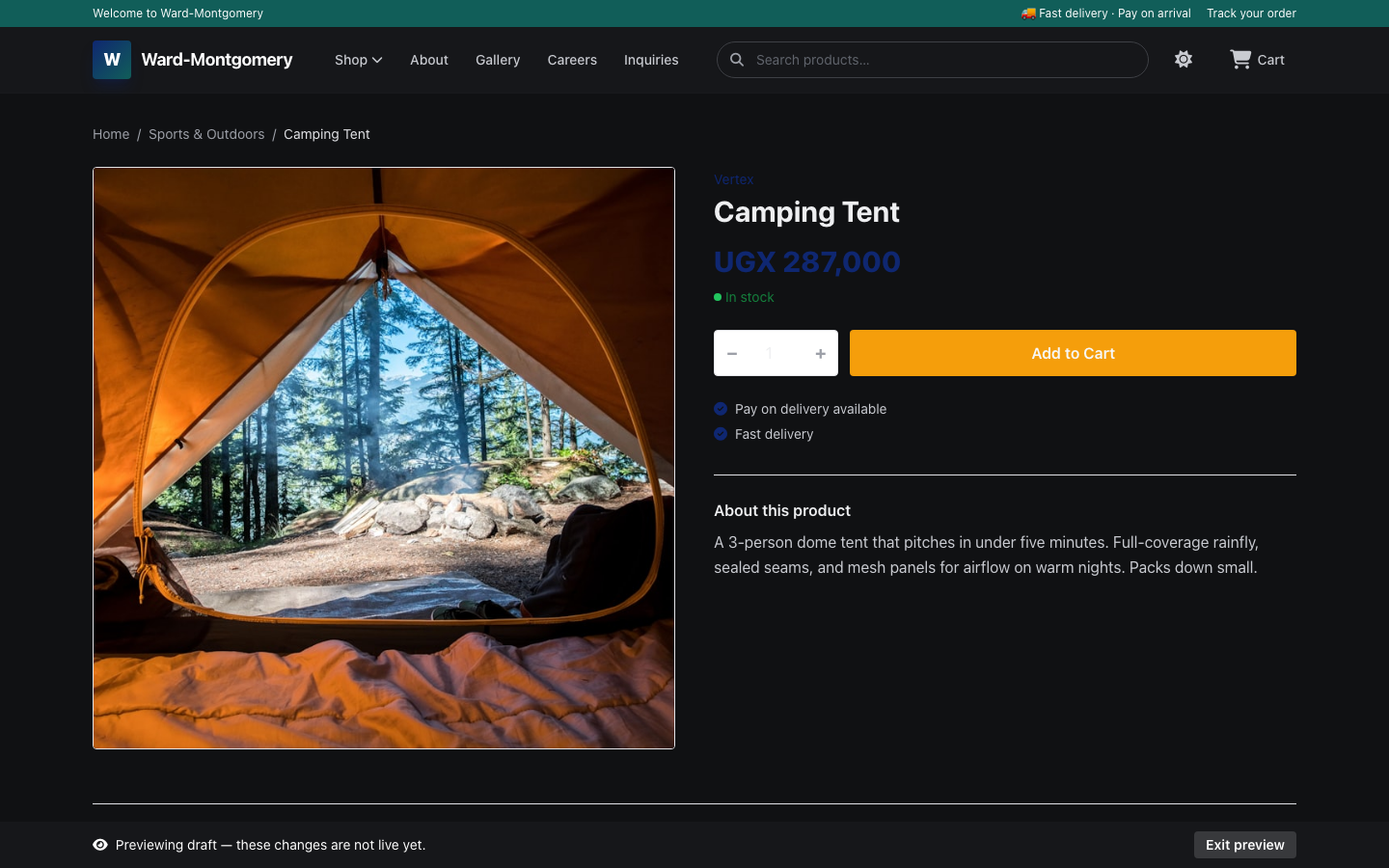Open the camping tent product image
This screenshot has height=868, width=1389.
384,458
